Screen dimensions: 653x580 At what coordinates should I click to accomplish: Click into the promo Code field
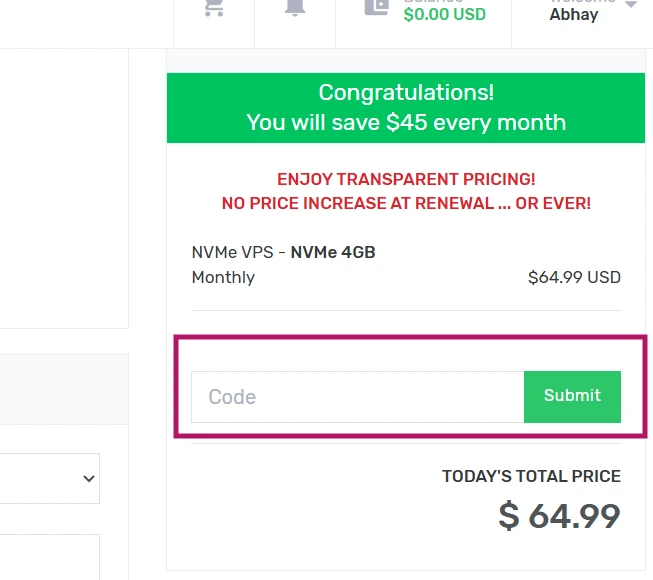click(x=357, y=397)
